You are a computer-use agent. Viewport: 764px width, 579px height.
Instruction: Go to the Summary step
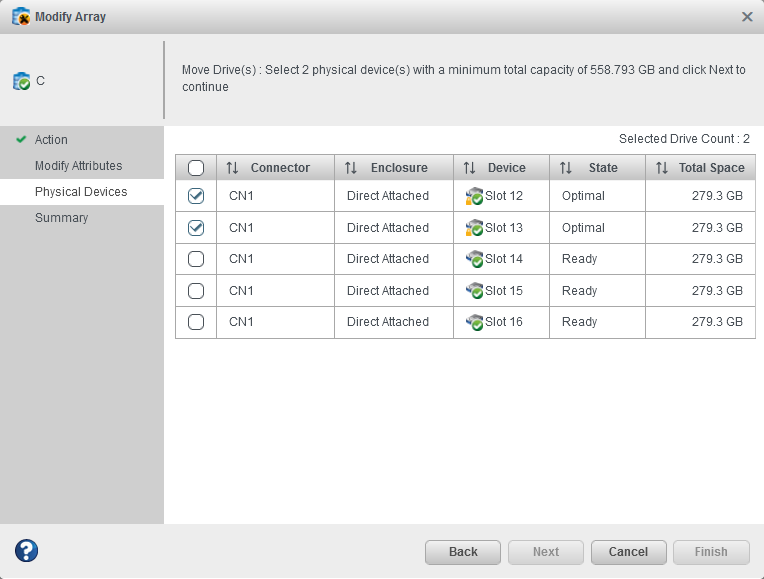61,218
